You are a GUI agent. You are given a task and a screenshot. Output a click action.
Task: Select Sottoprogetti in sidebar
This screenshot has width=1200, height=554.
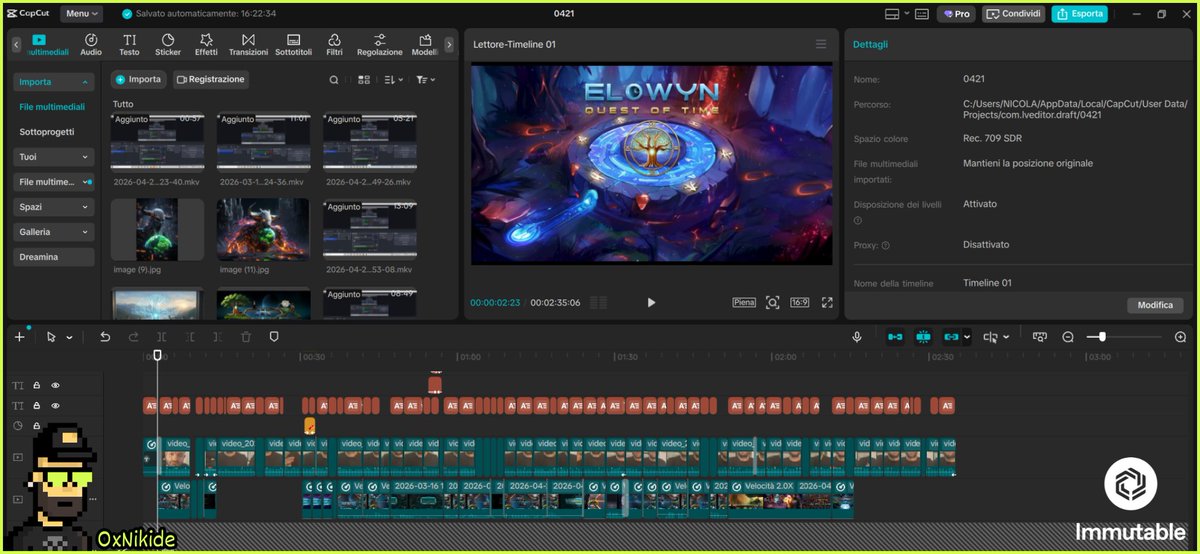pos(47,132)
